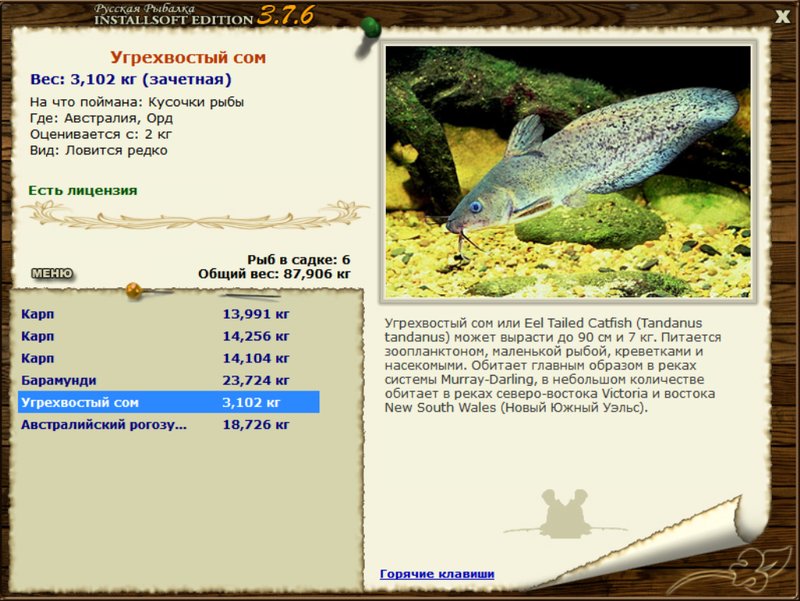The width and height of the screenshot is (800, 601).
Task: Click the eel-tailed catfish photo
Action: 568,171
